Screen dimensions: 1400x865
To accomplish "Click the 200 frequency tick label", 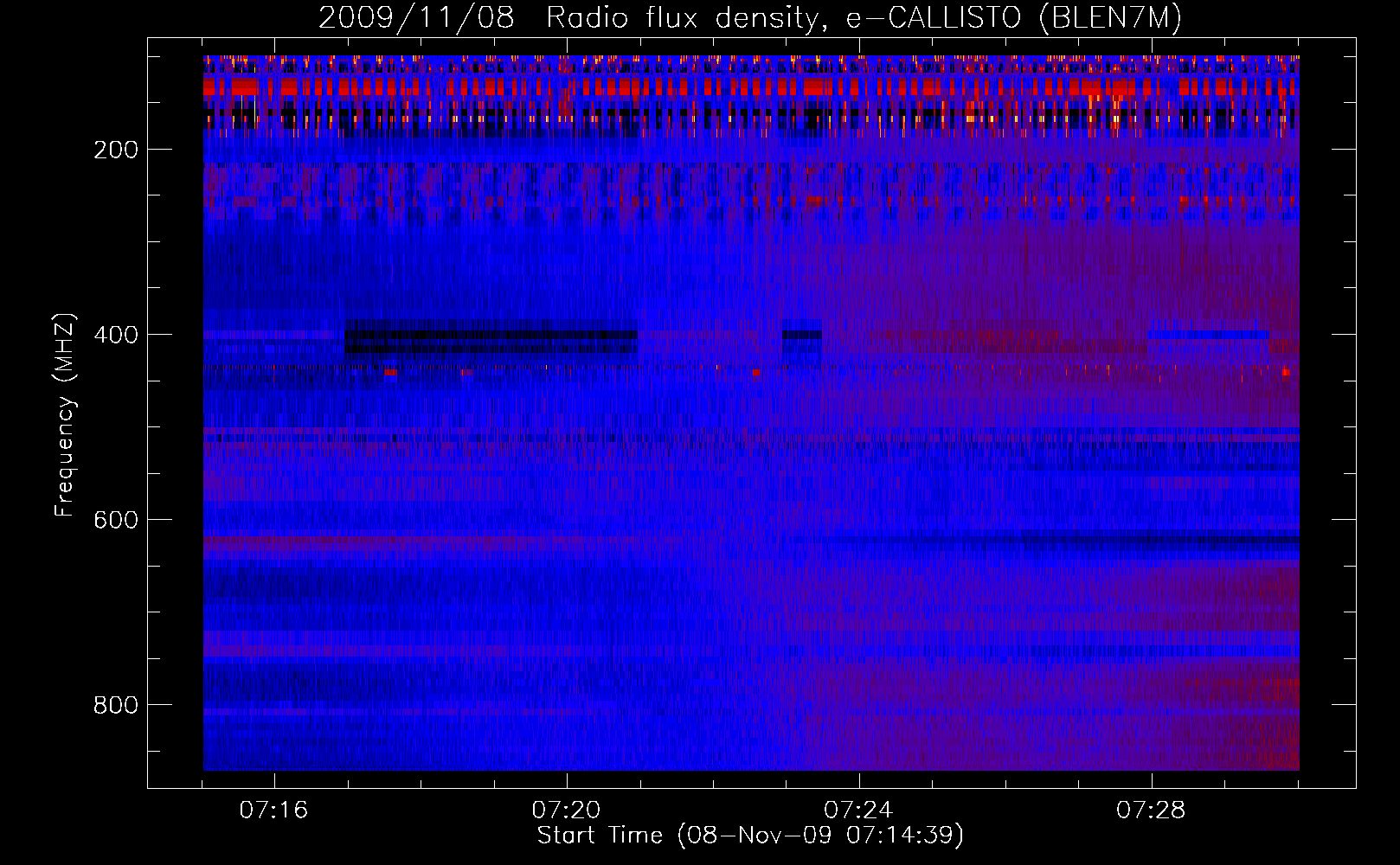I will tap(116, 150).
